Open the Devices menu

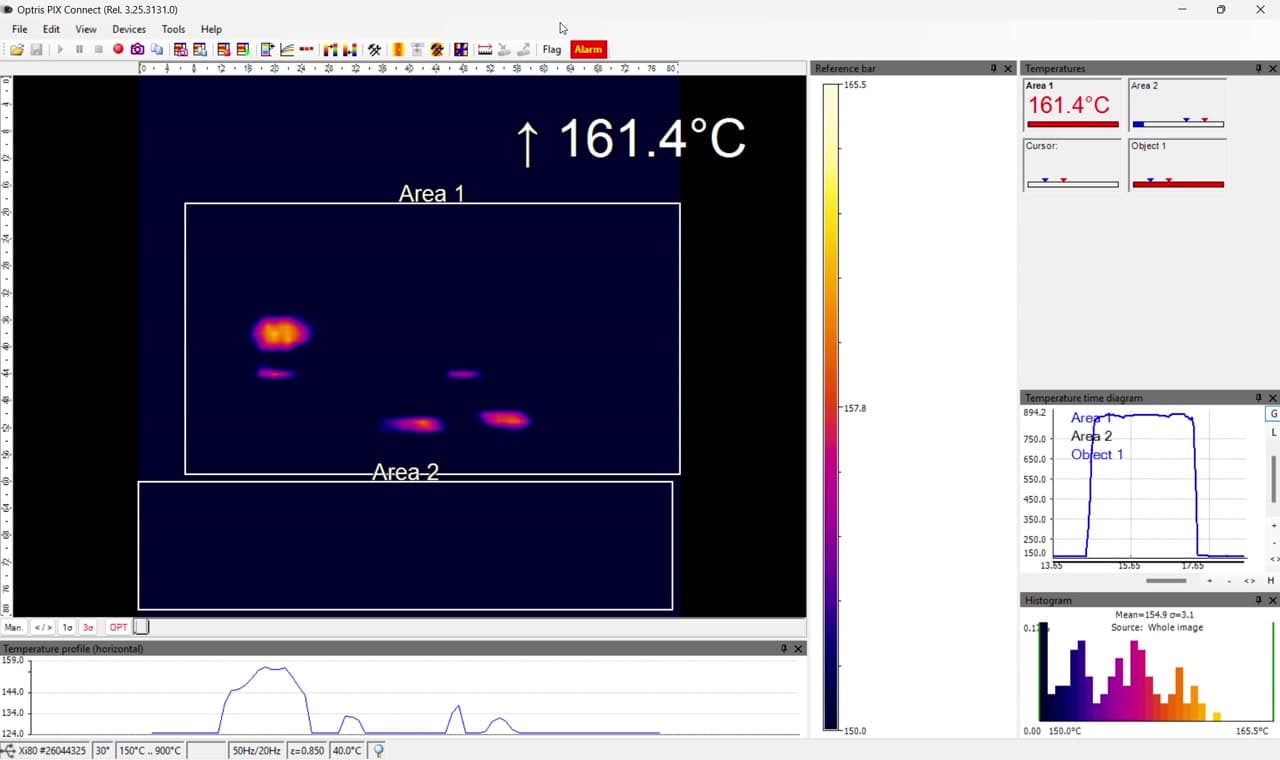tap(129, 29)
